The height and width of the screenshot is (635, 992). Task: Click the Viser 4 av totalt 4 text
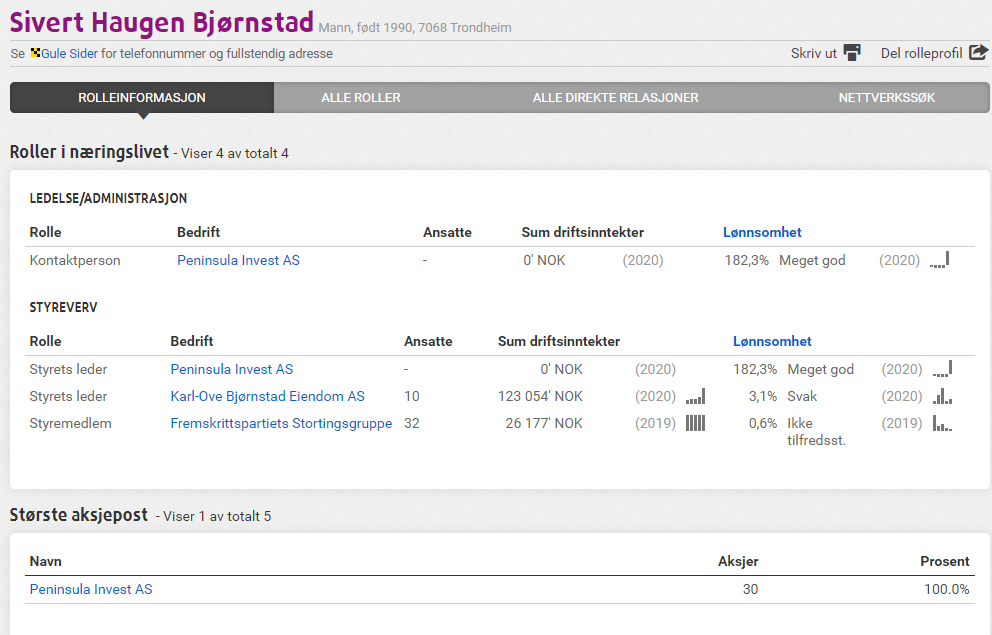click(x=235, y=153)
